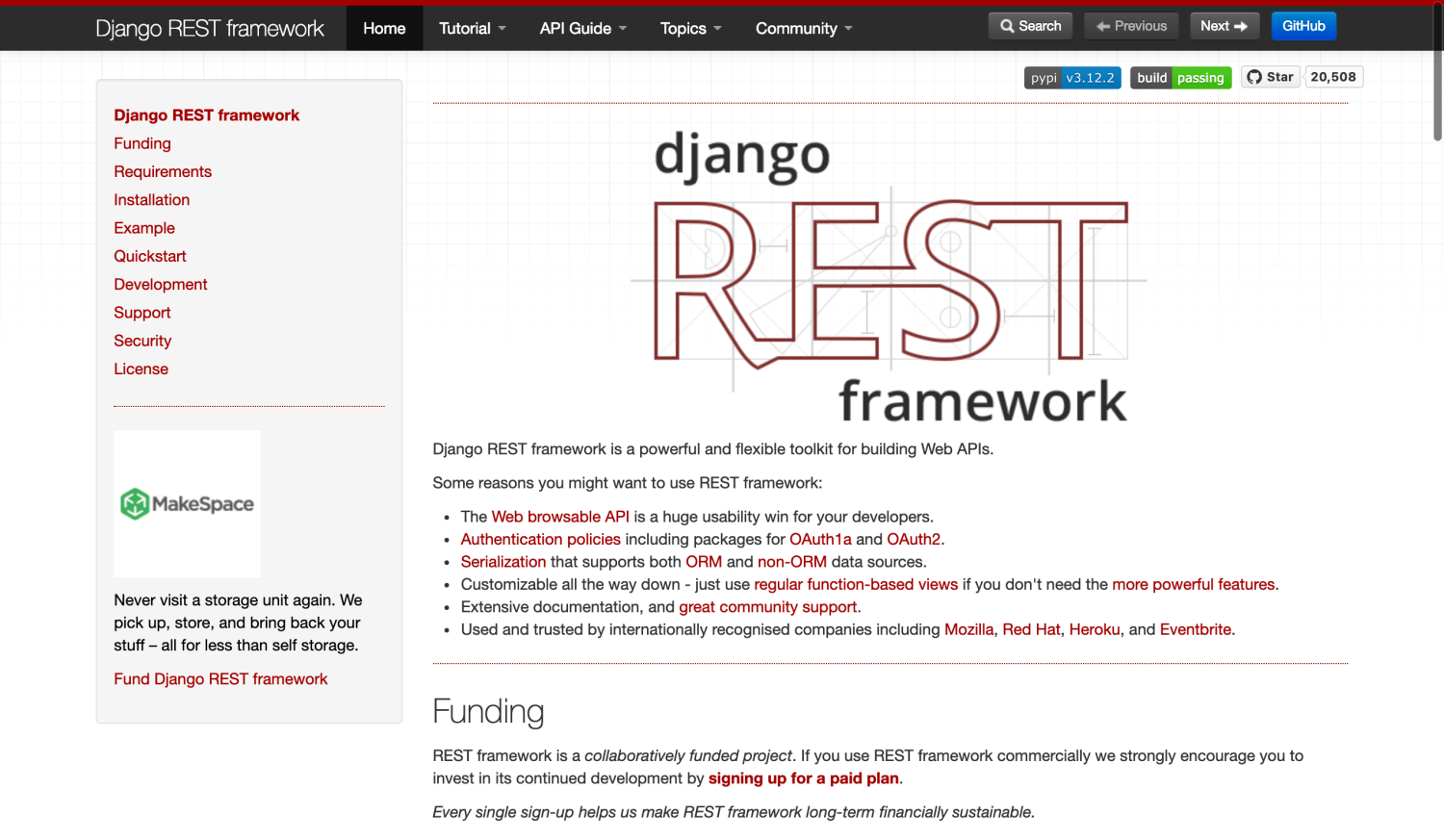
Task: Go to the Next page
Action: click(x=1225, y=26)
